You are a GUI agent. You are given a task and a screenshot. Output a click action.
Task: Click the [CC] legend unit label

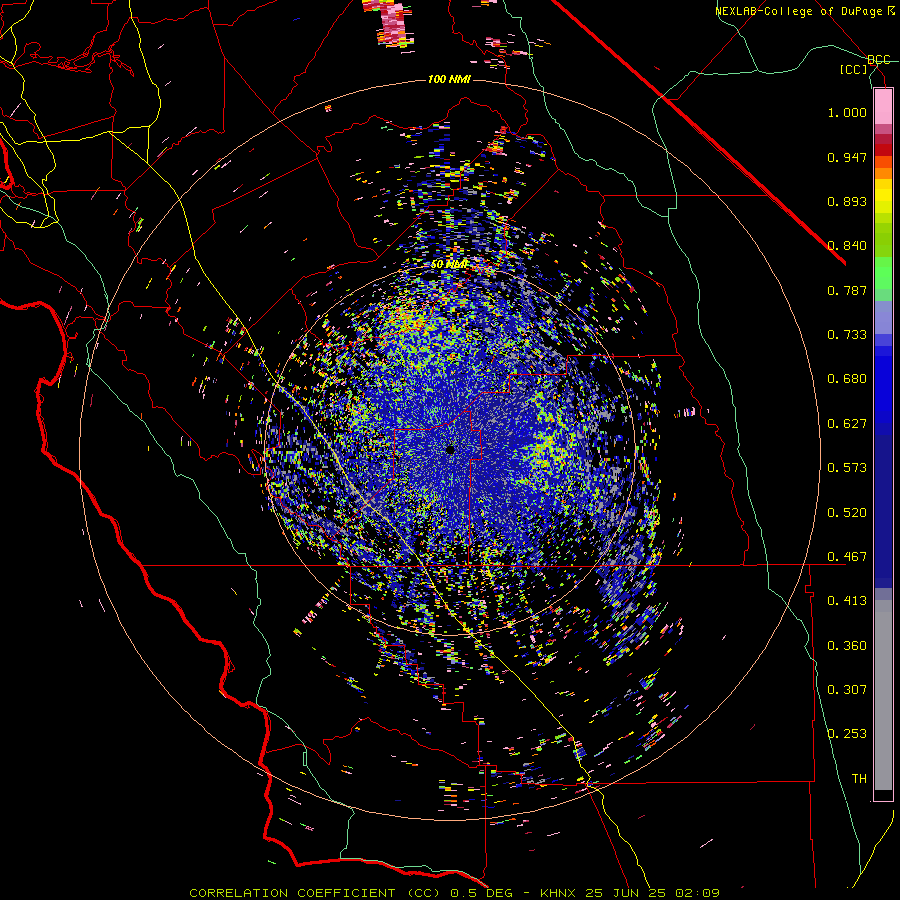(854, 69)
